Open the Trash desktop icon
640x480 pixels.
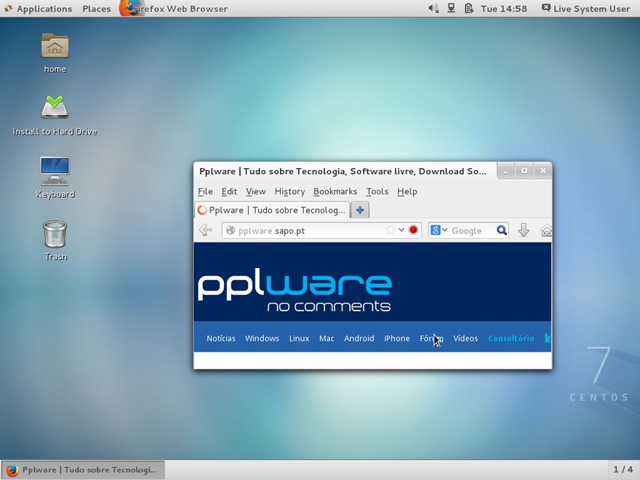(55, 234)
